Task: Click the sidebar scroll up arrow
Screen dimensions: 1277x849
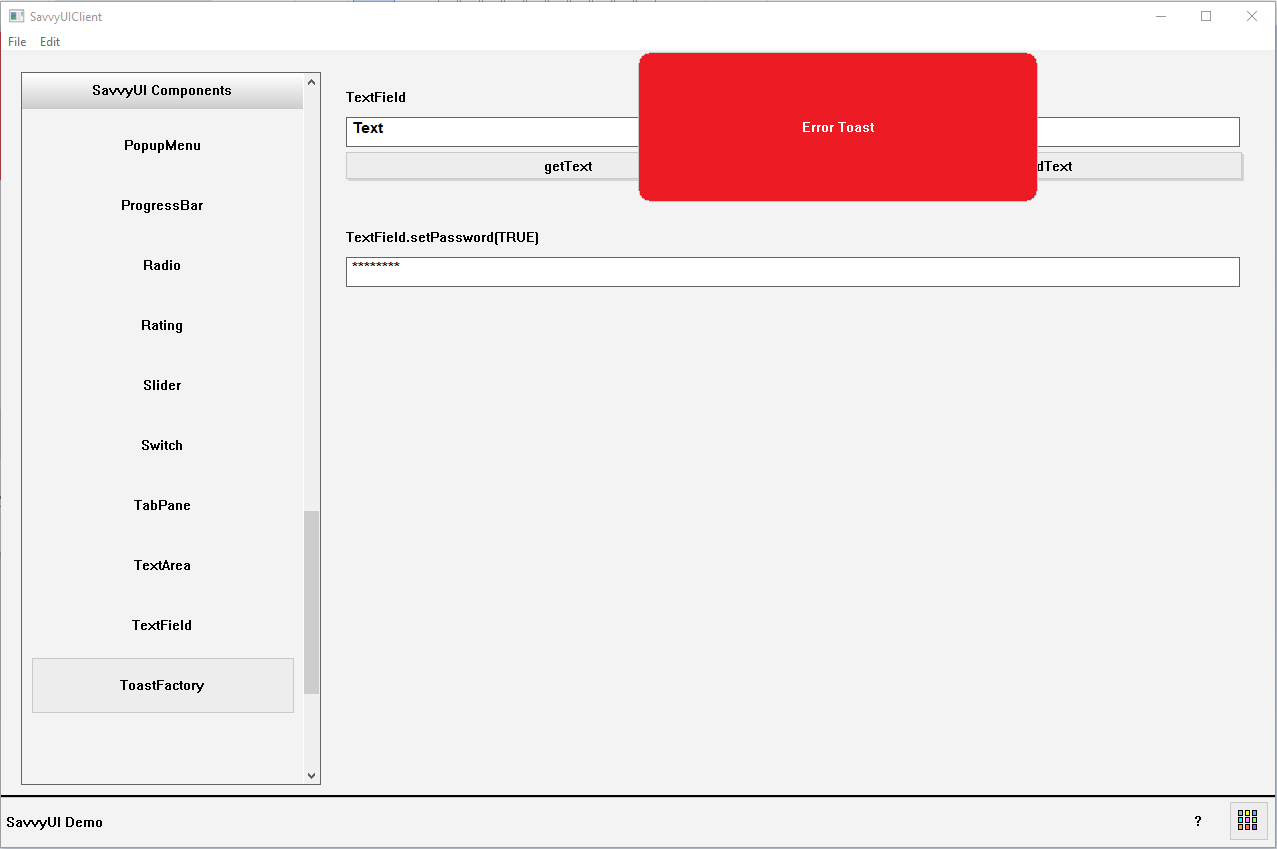Action: point(311,82)
